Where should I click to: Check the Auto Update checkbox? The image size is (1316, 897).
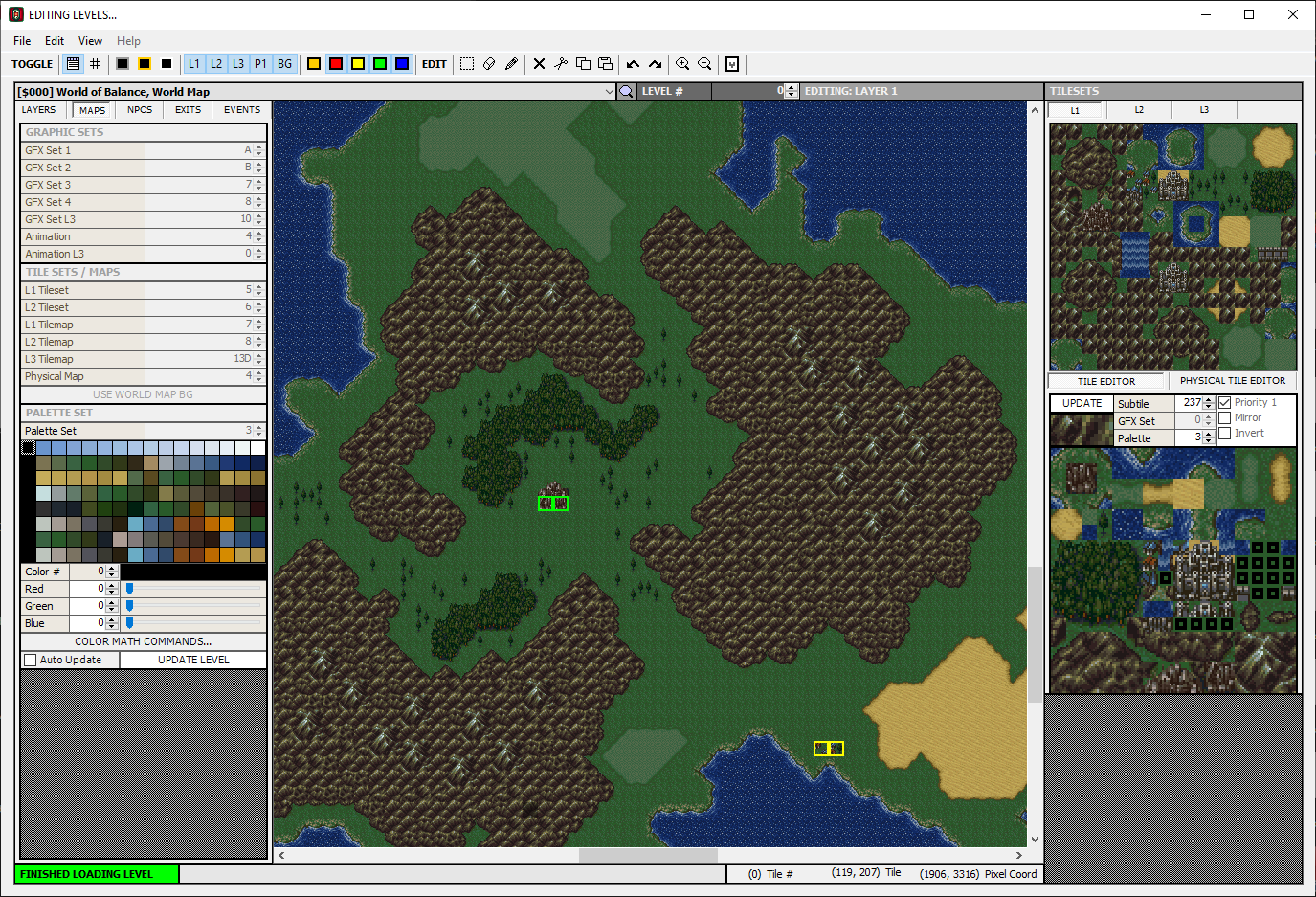tap(31, 660)
